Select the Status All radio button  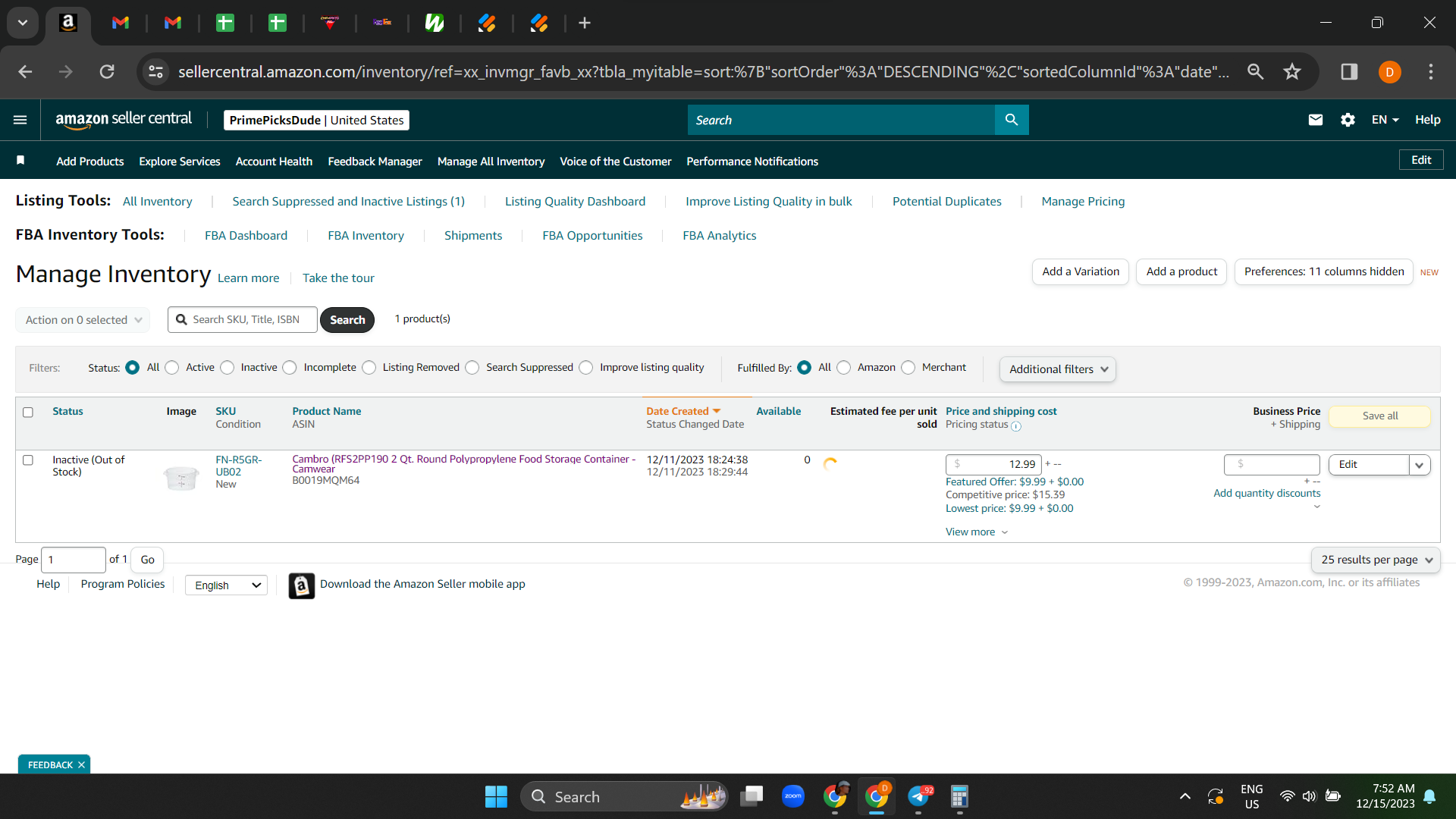[132, 368]
